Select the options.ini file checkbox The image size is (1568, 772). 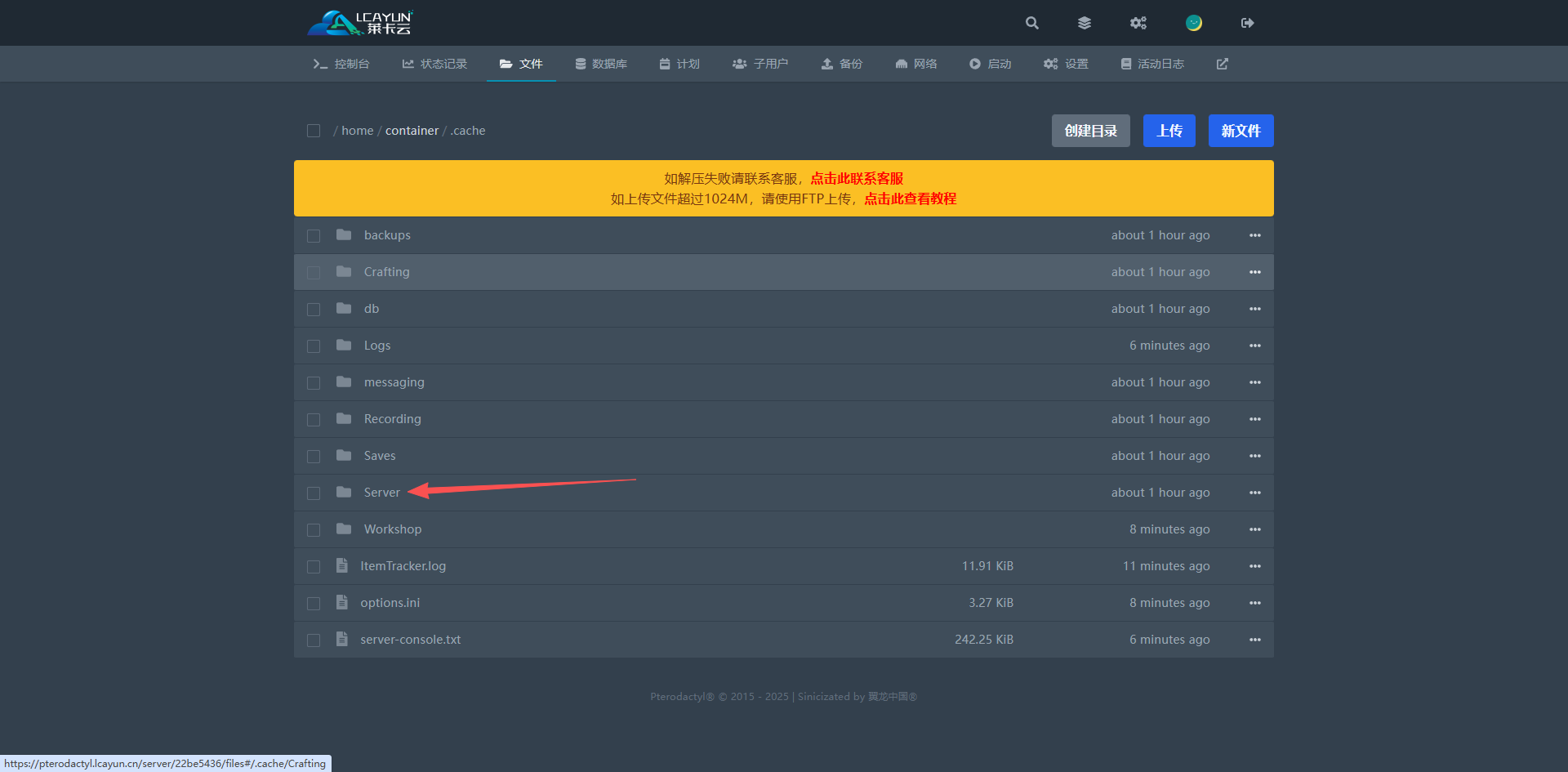coord(314,604)
